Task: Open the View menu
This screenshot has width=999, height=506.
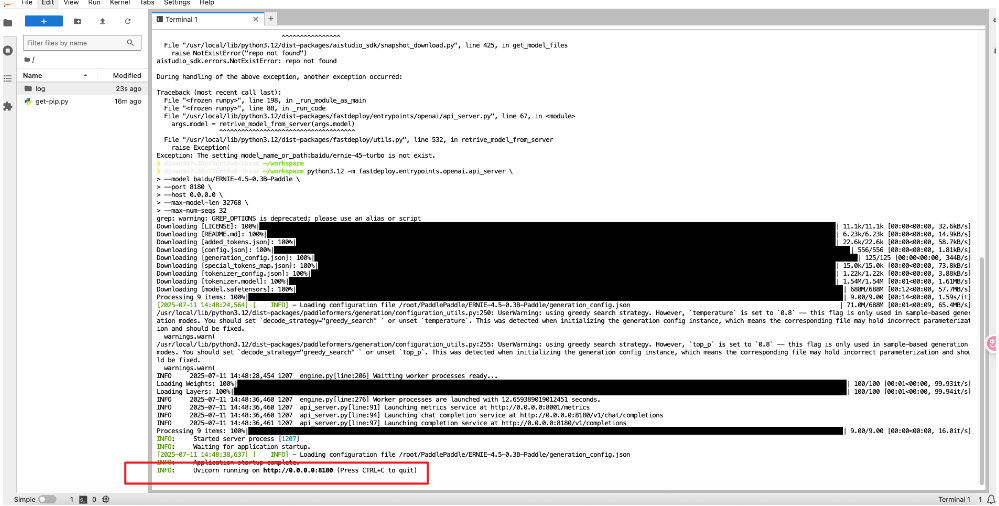Action: 71,3
